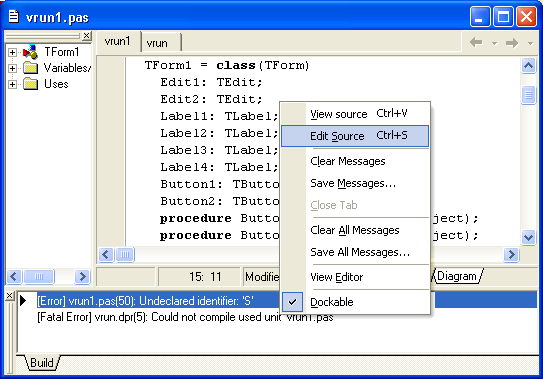
Task: Expand the Uses tree node
Action: 12,84
